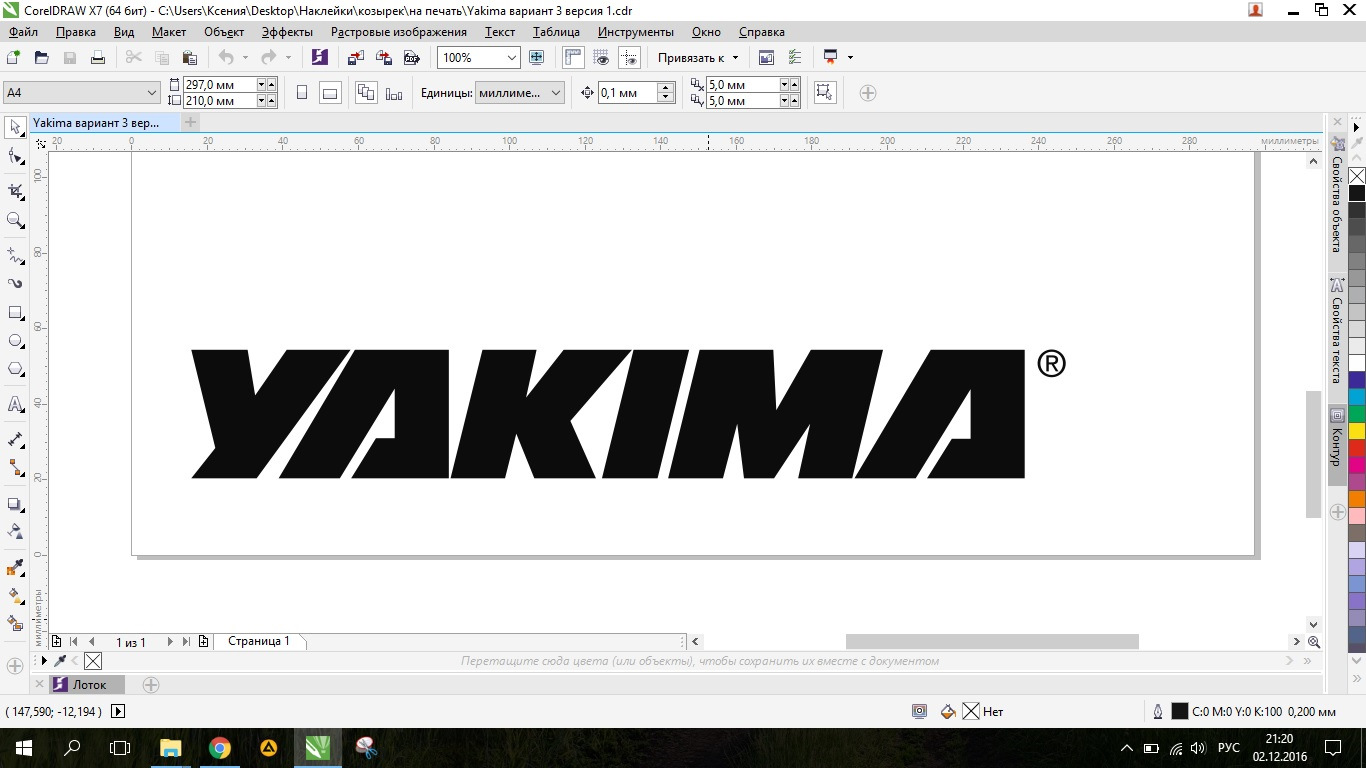Click the nudge distance 0,1 мм field
The width and height of the screenshot is (1366, 768).
tap(627, 93)
